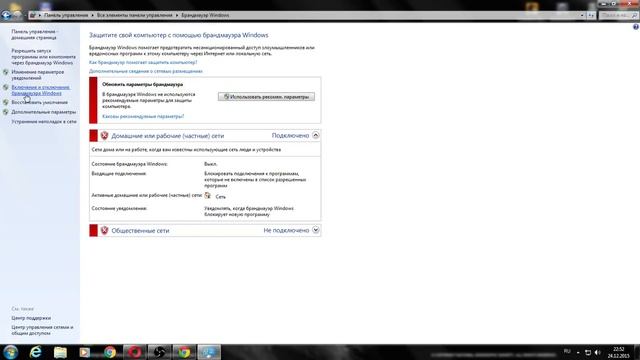Click the Состояние уведомления label
This screenshot has height=360, width=640.
[119, 208]
